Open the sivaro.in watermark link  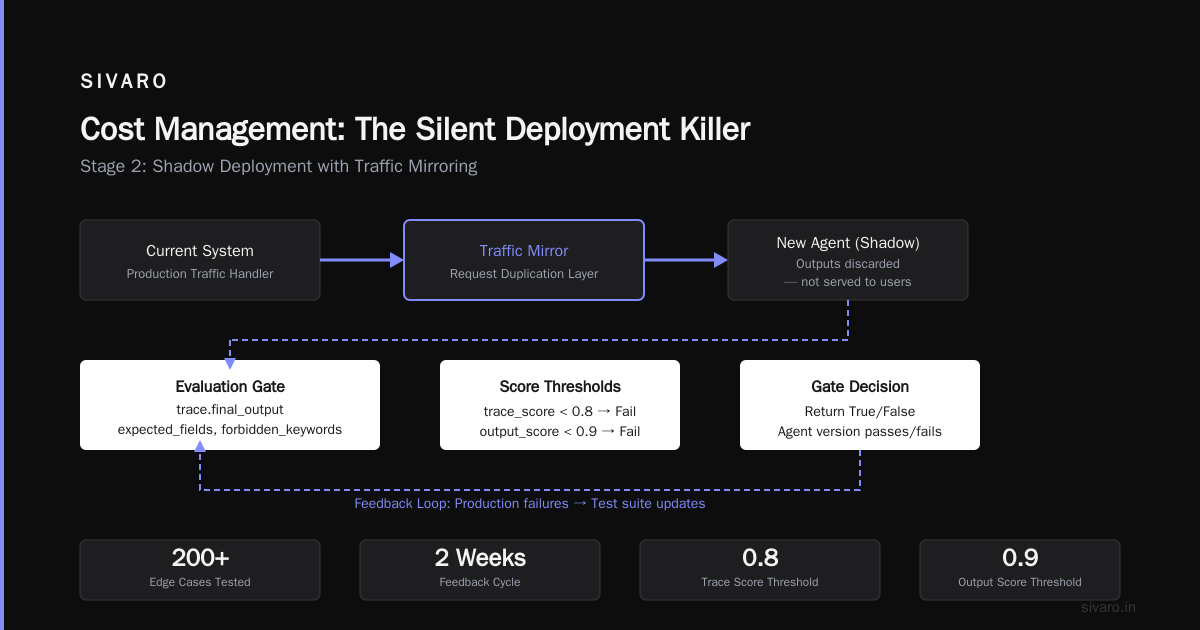point(1109,607)
